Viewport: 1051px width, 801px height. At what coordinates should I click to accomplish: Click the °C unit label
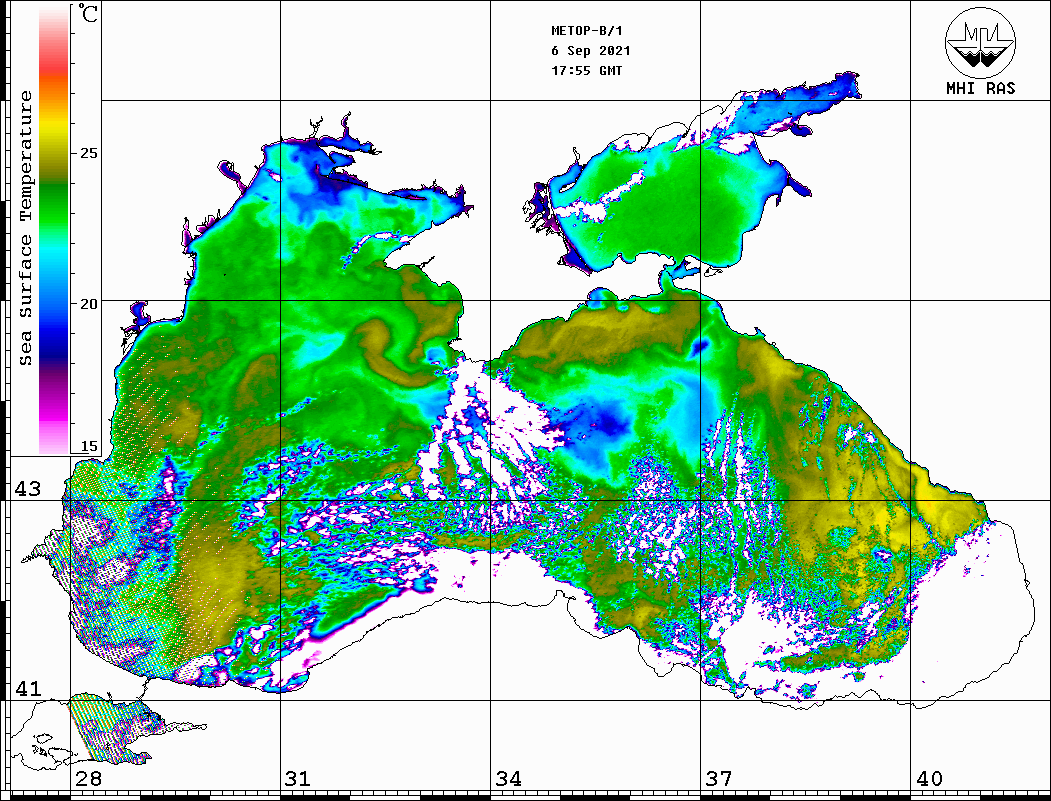(x=88, y=13)
